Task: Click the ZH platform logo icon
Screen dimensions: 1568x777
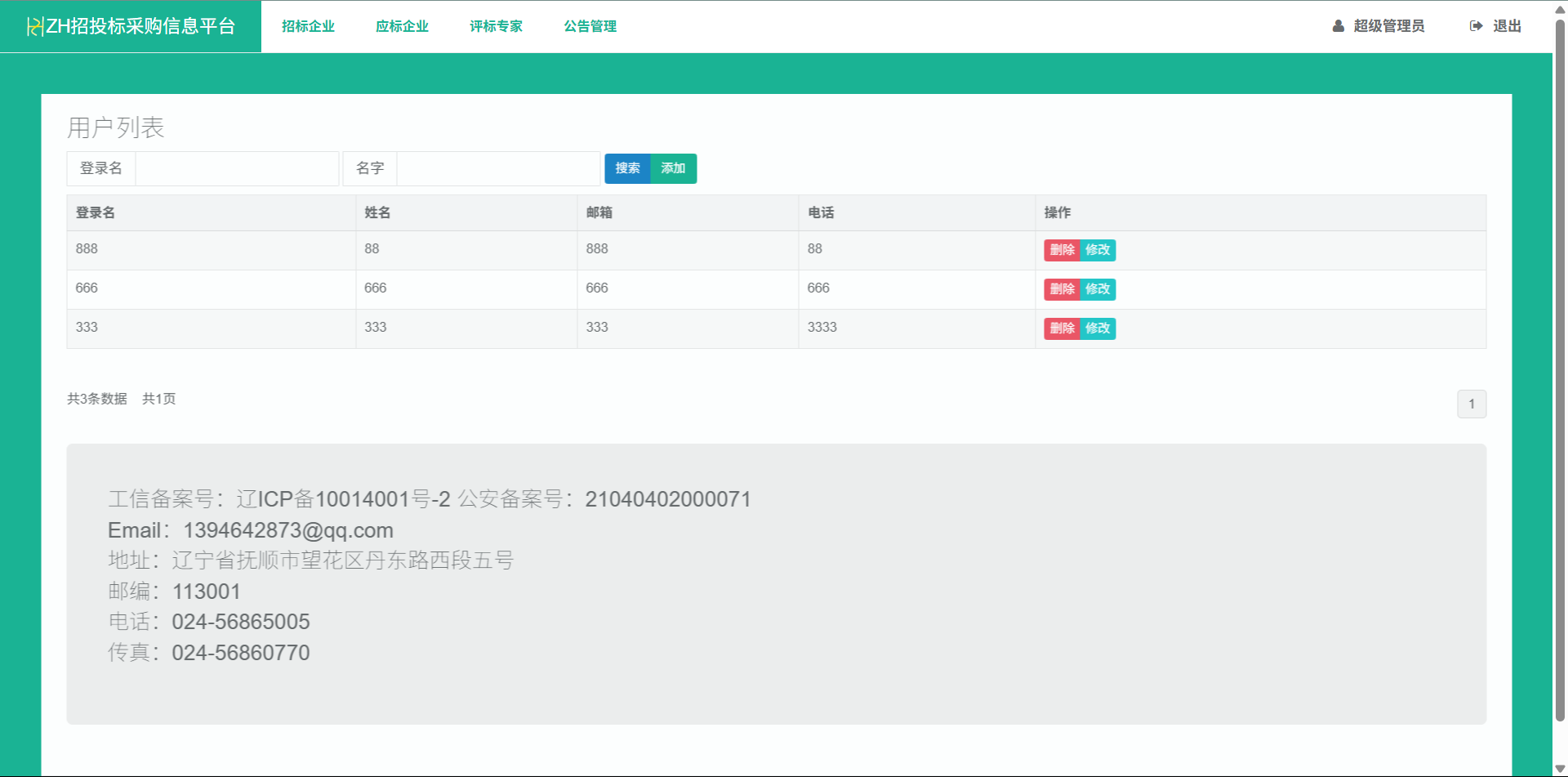Action: (35, 26)
